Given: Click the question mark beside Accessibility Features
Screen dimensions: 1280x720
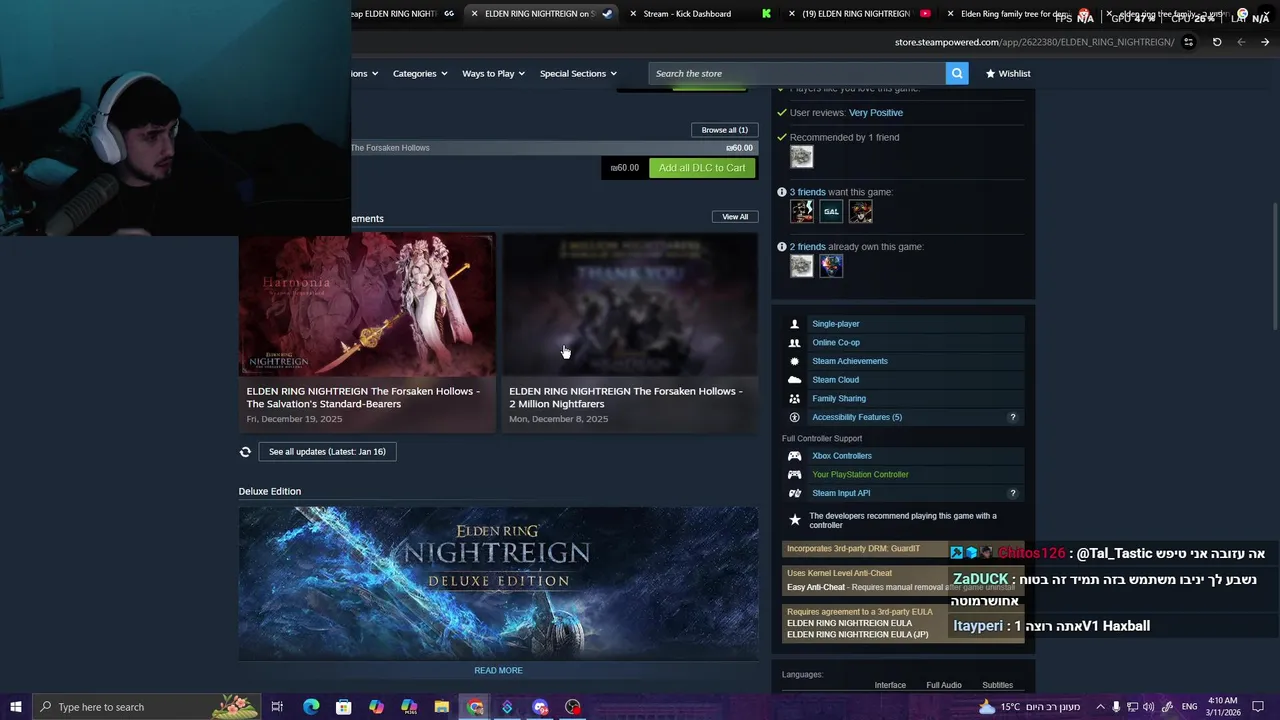Looking at the screenshot, I should 1012,417.
